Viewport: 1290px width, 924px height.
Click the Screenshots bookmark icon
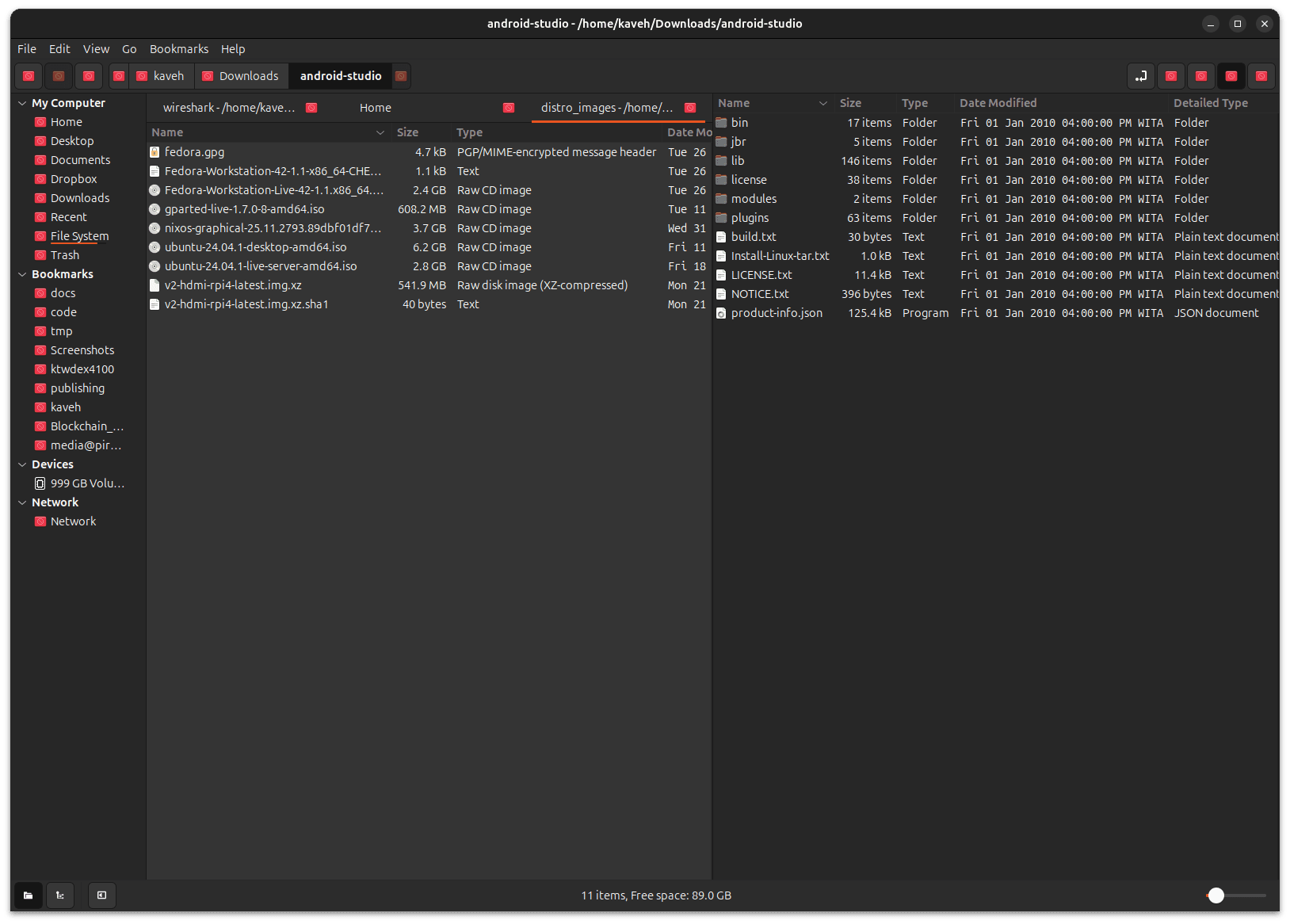pos(40,350)
